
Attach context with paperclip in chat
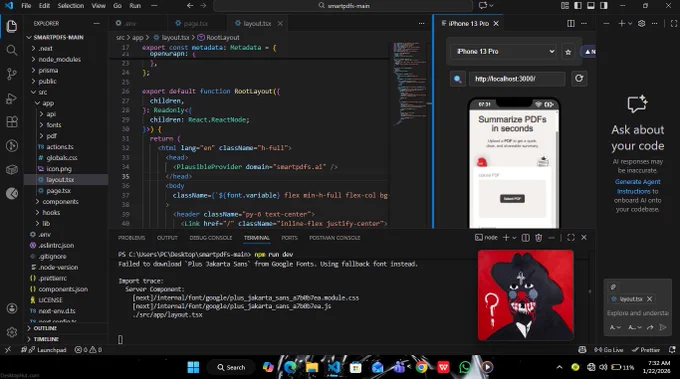click(613, 287)
